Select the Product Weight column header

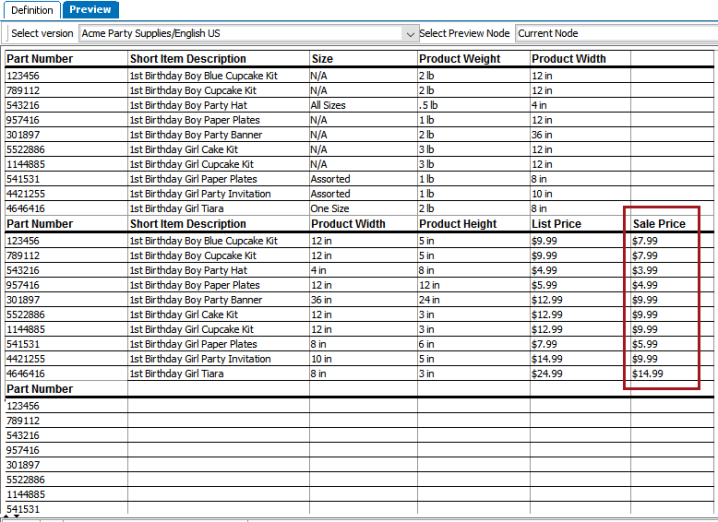tap(460, 59)
